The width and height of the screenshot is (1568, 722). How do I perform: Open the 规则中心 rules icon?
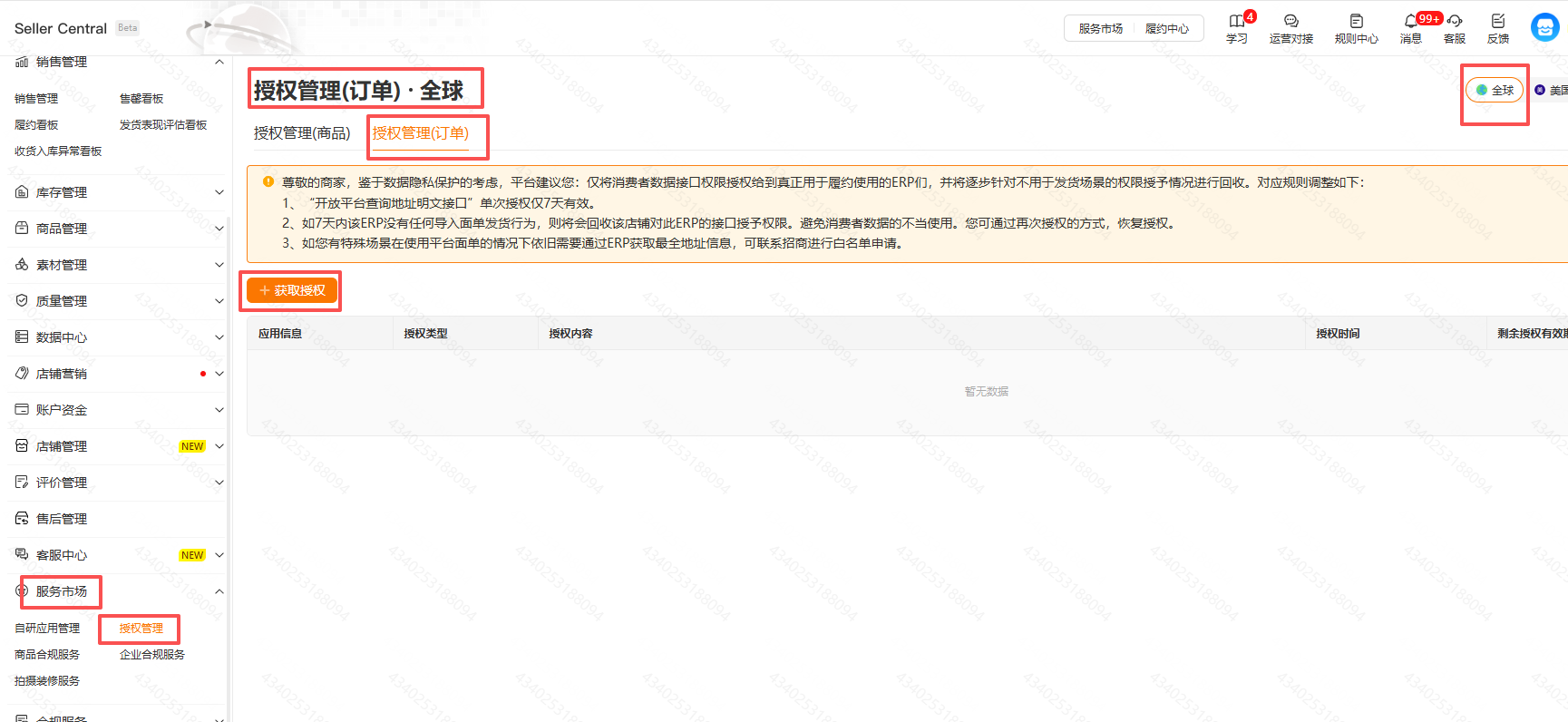point(1356,21)
